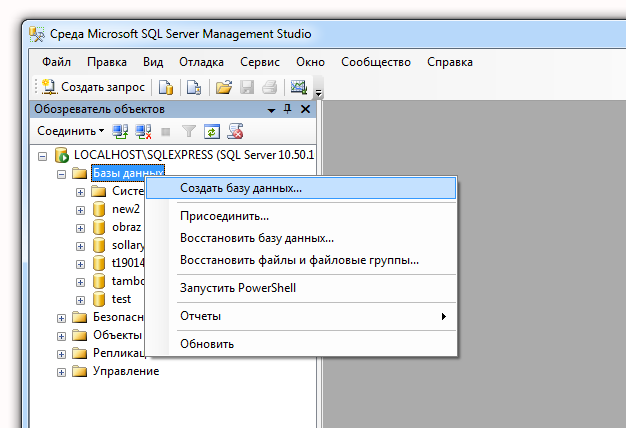
Task: Click the connect Object Explorer icon
Action: coord(120,131)
